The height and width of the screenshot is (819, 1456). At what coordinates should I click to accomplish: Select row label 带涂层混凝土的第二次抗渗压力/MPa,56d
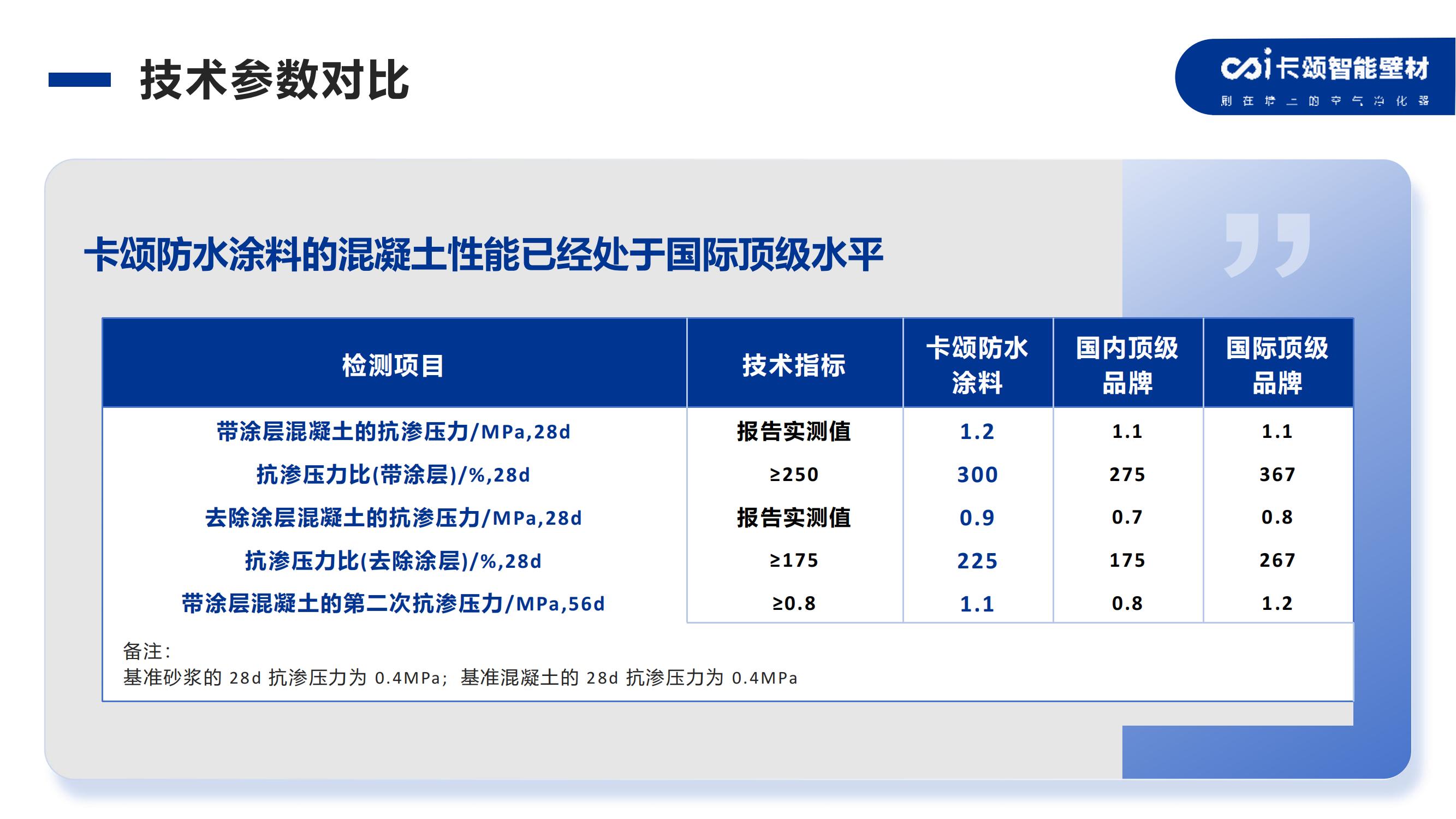click(394, 604)
